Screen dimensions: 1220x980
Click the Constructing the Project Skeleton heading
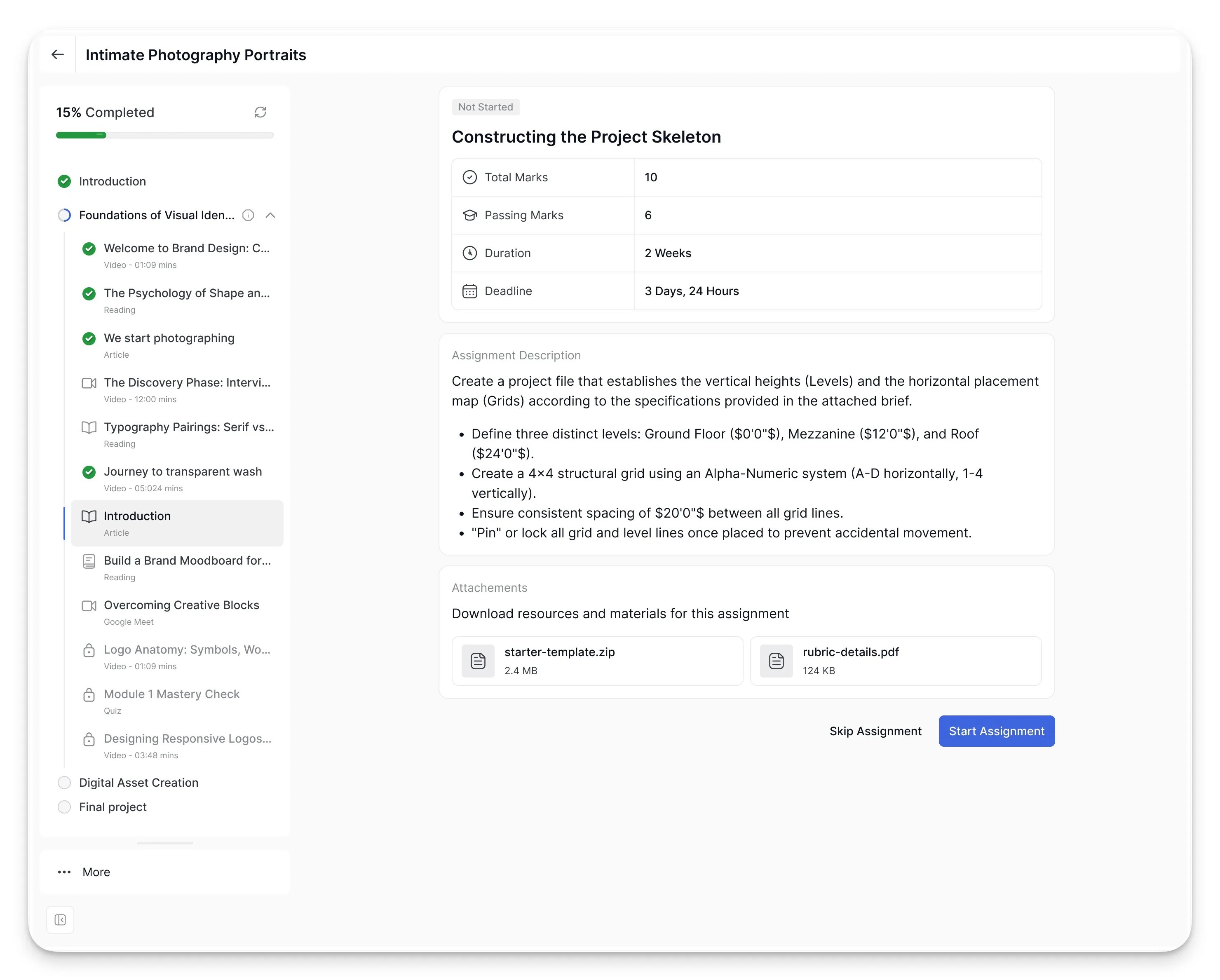(586, 137)
